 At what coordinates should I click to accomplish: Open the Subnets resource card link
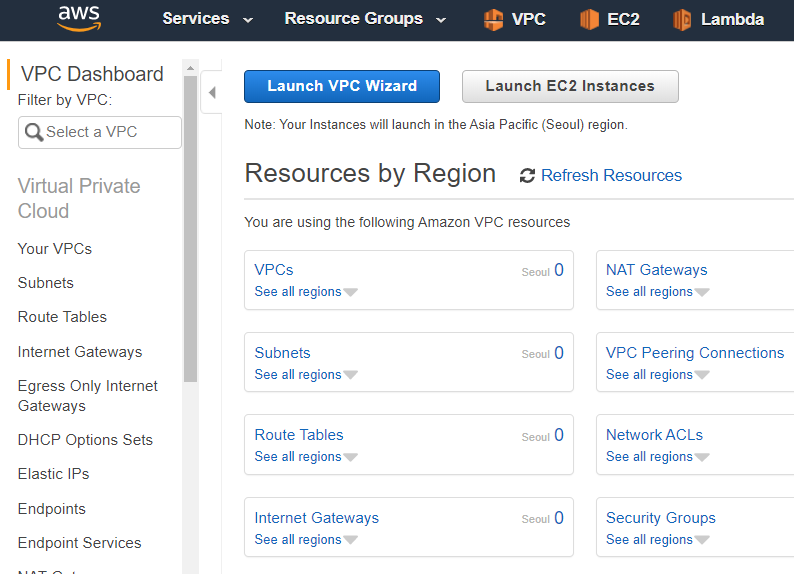(x=282, y=353)
